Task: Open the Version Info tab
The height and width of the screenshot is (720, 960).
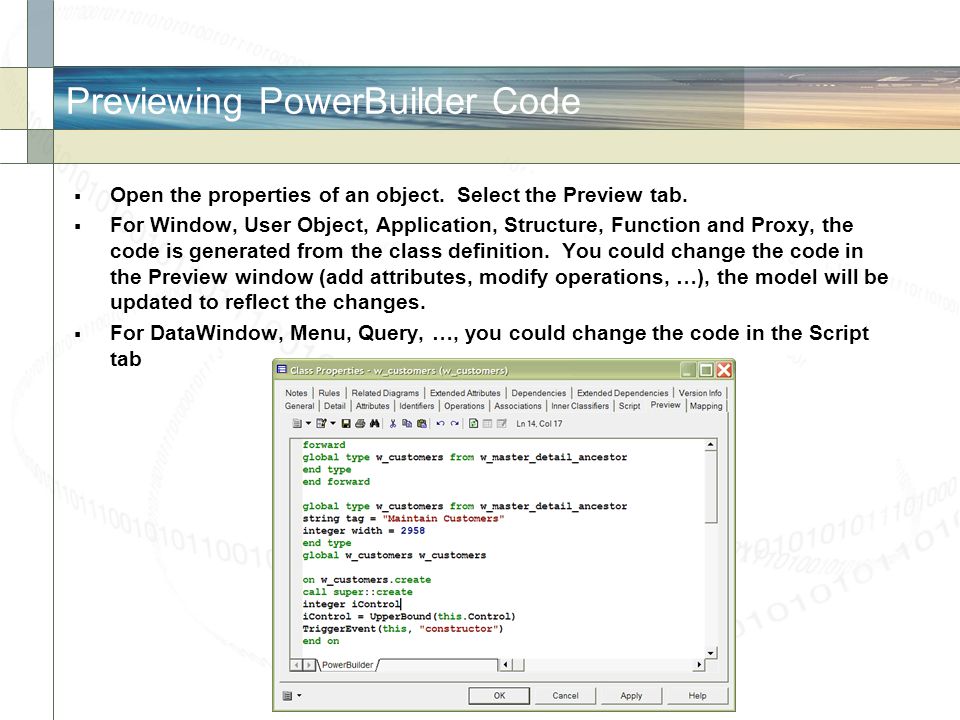Action: pyautogui.click(x=700, y=393)
